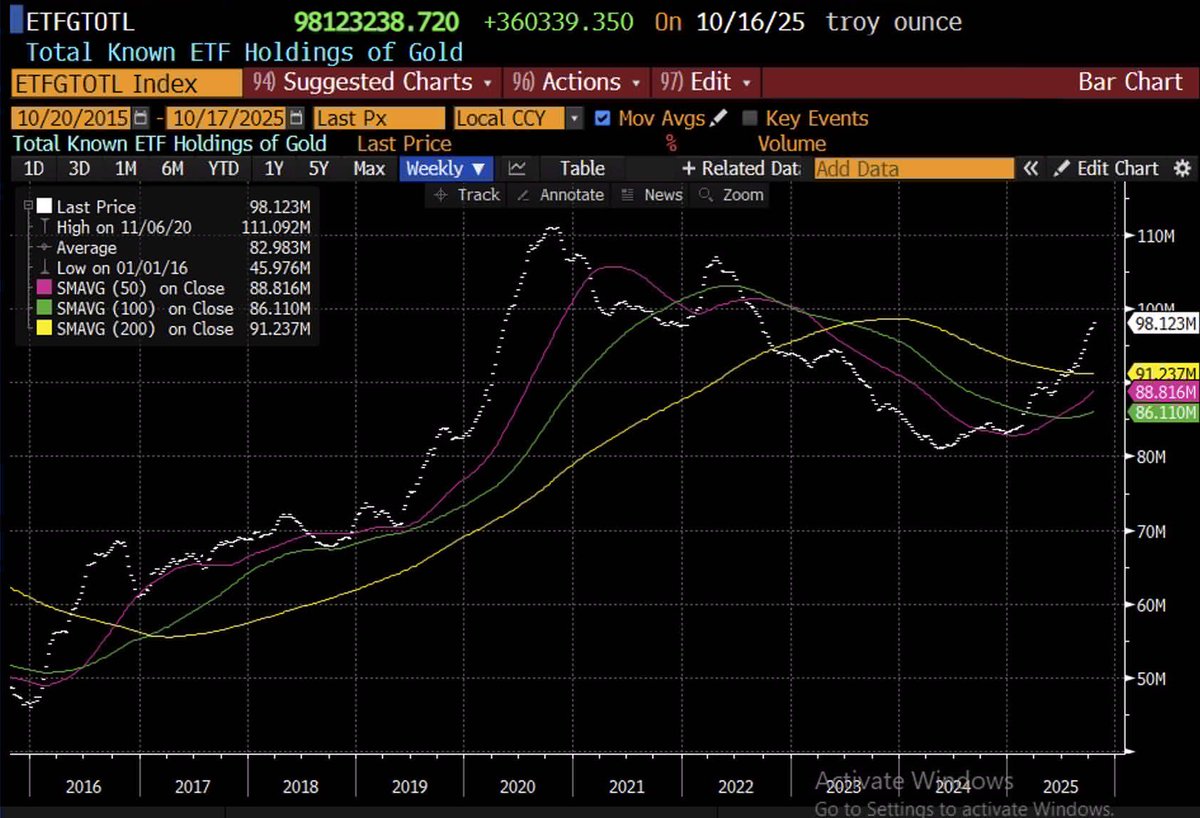
Task: Click the Low on 01/01/16 legend row
Action: coord(172,268)
